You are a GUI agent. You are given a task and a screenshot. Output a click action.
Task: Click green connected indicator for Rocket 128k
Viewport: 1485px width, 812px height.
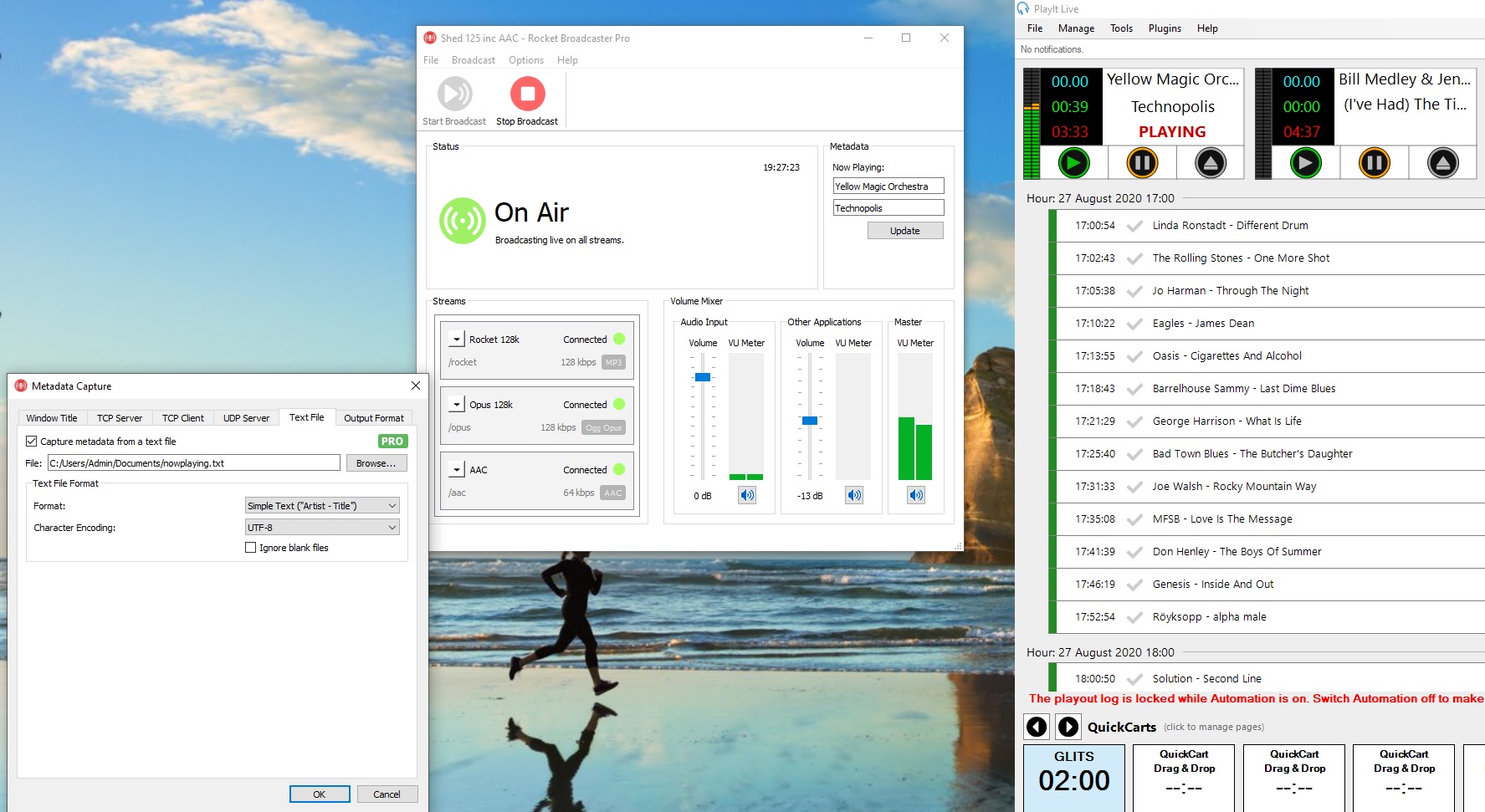[x=619, y=339]
